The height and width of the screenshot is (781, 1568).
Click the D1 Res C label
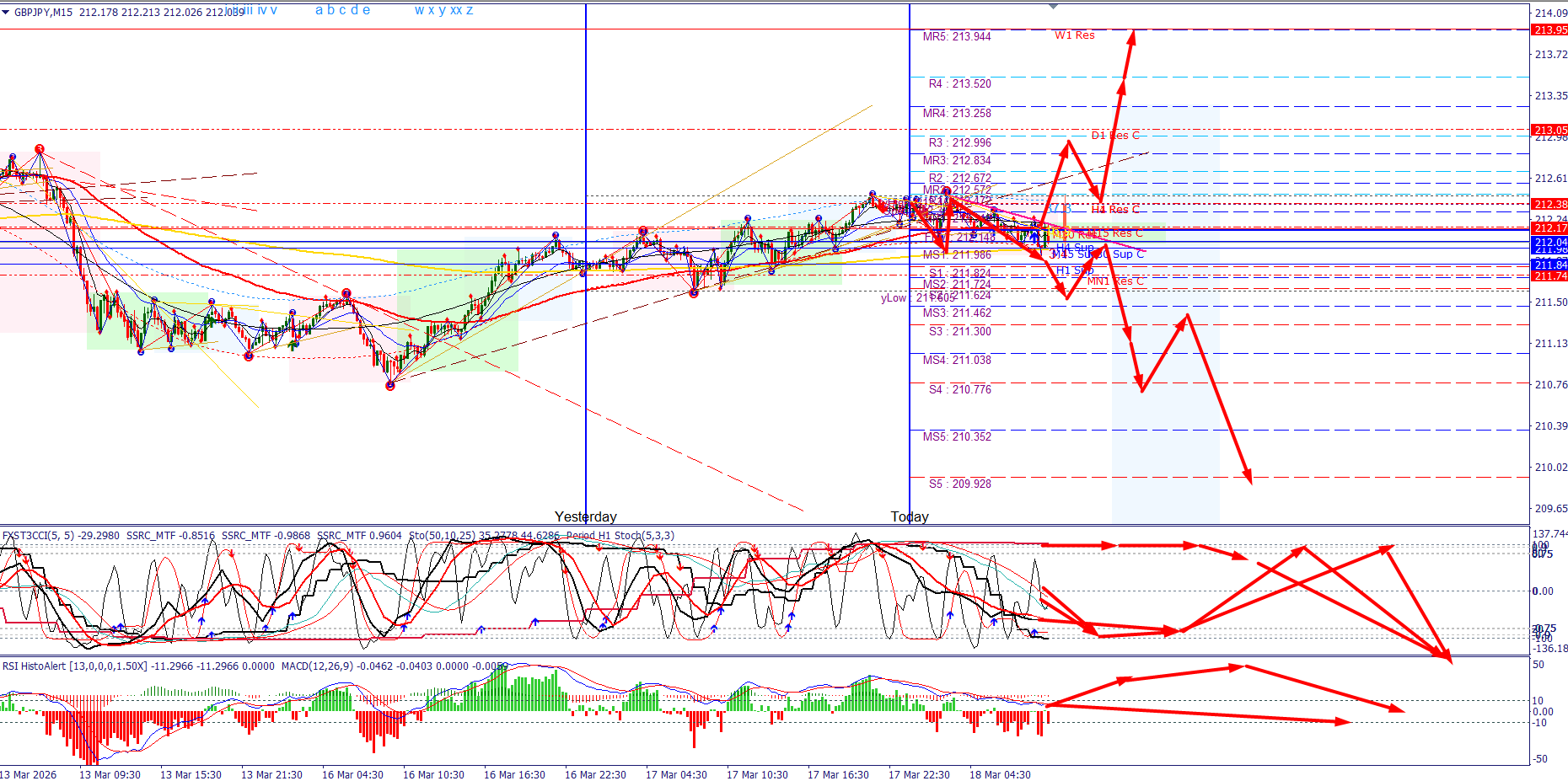[x=1115, y=135]
